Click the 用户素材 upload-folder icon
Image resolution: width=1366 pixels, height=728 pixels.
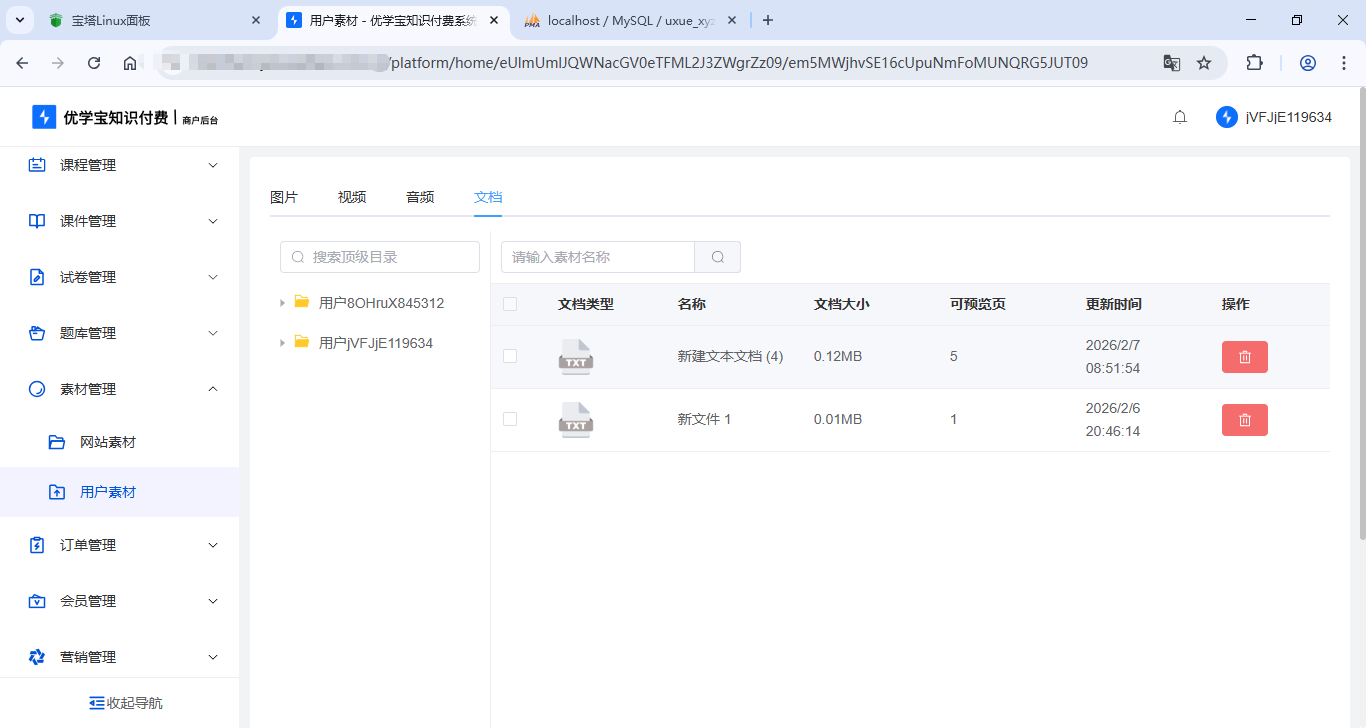click(x=56, y=491)
